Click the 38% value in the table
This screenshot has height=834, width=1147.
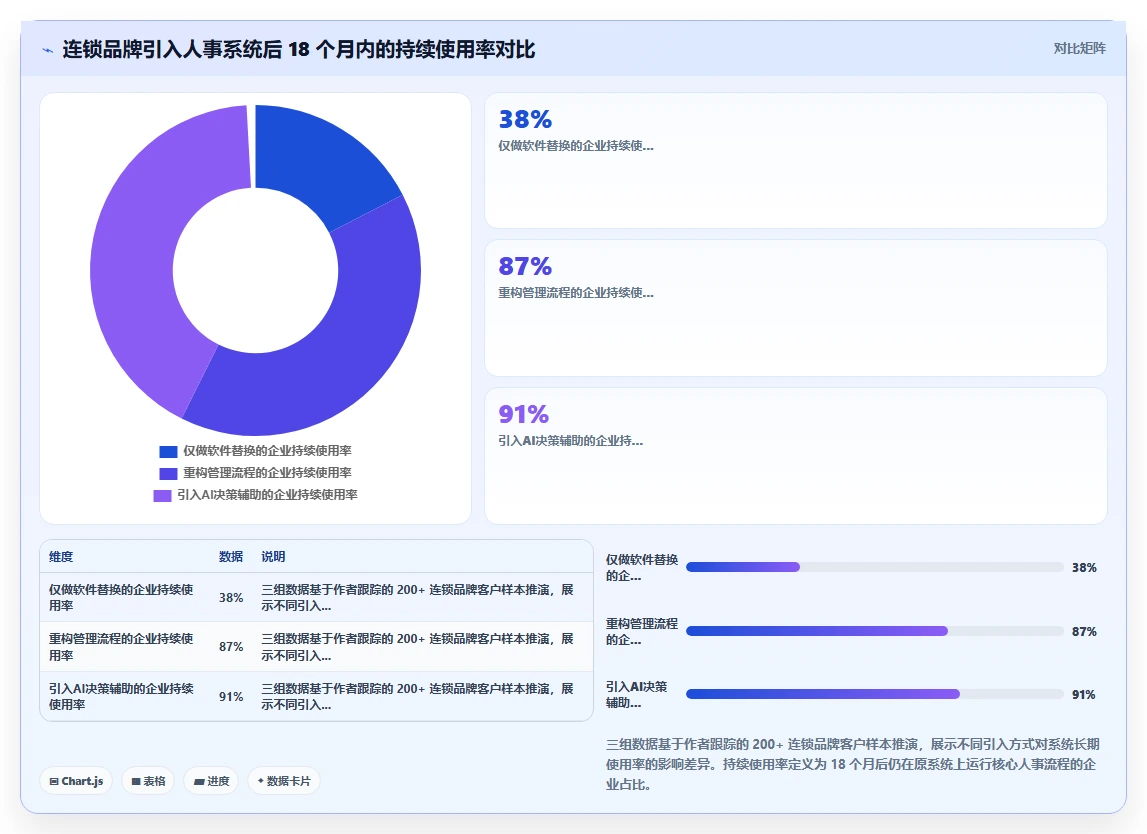coord(231,598)
